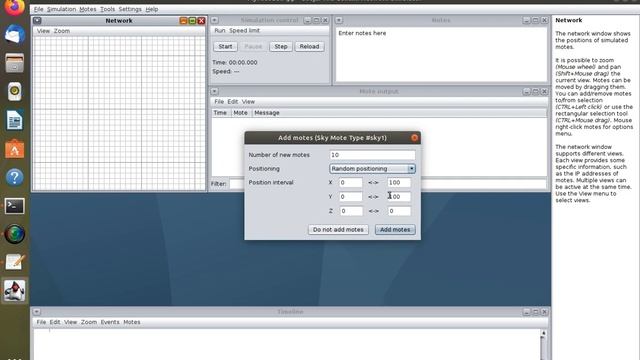Open the globe application dock icon
This screenshot has width=640, height=360.
tap(15, 234)
